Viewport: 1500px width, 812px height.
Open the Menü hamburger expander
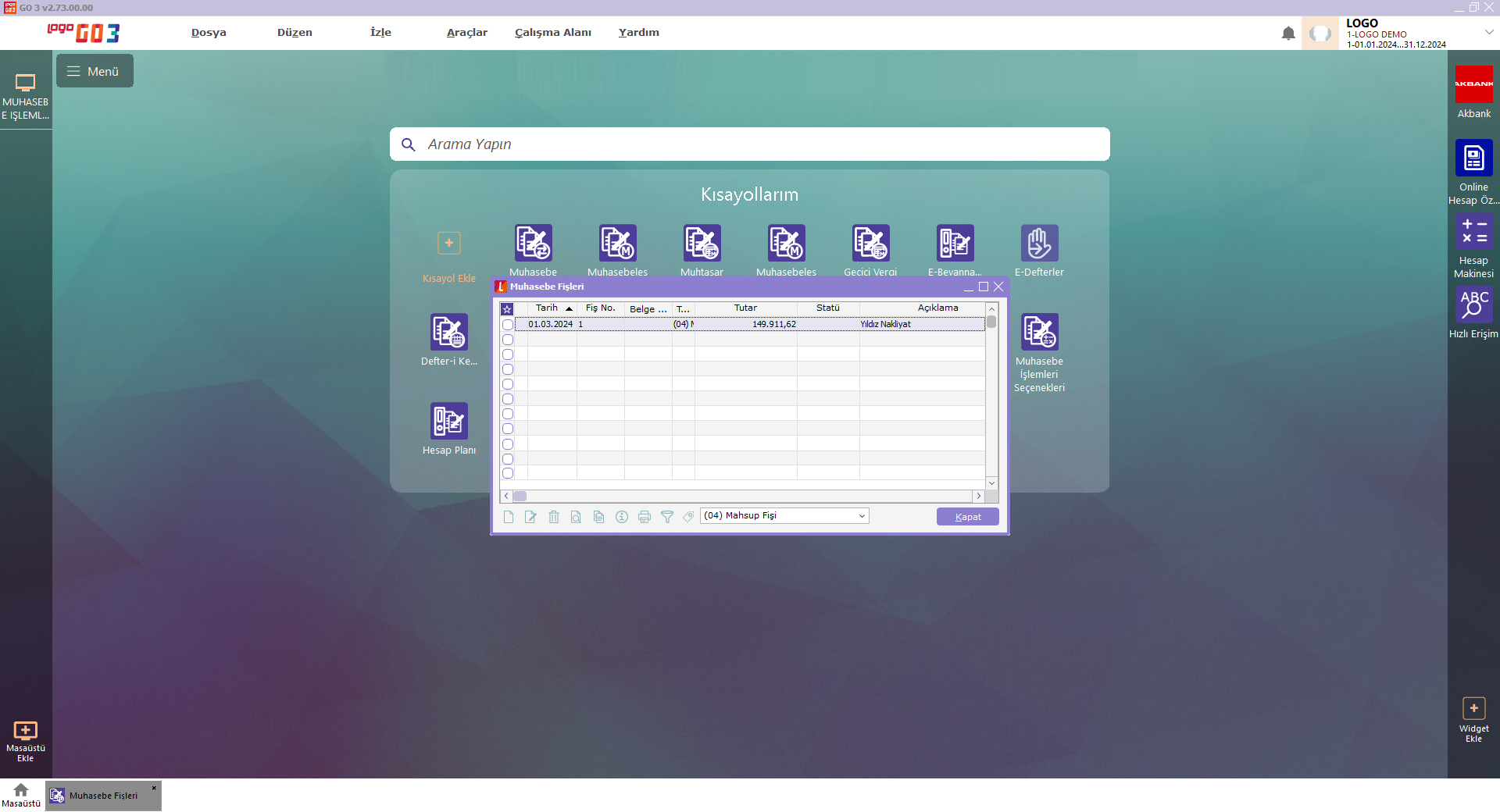(95, 71)
